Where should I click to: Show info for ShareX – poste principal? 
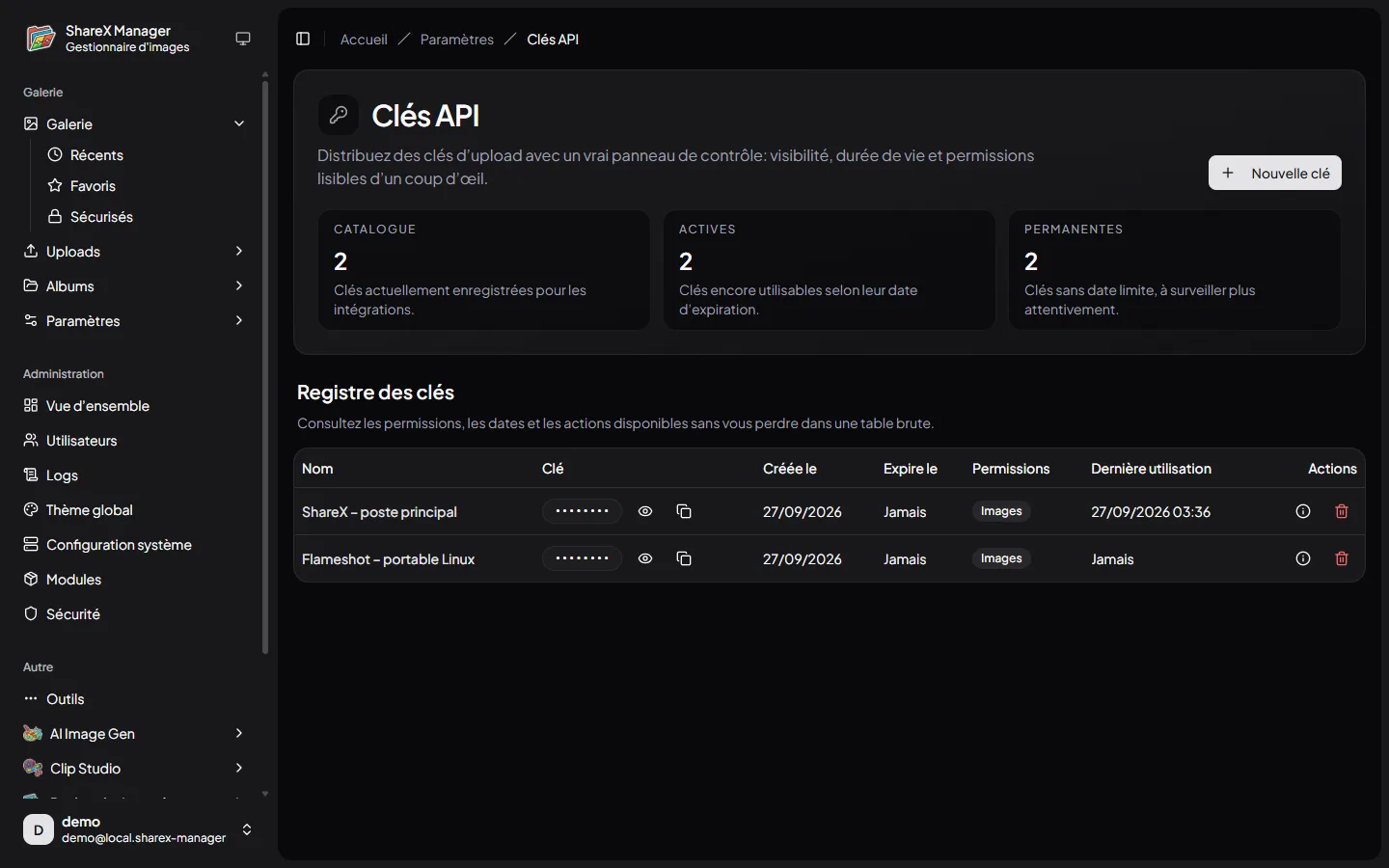coord(1303,511)
